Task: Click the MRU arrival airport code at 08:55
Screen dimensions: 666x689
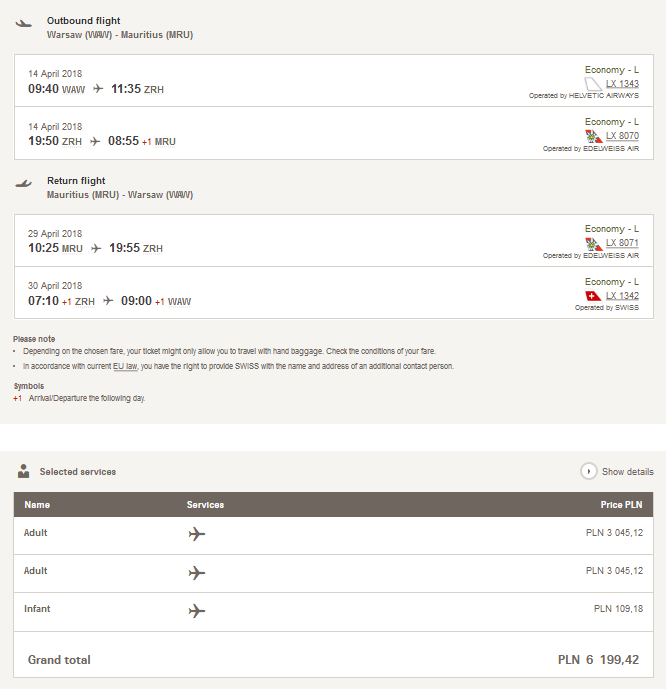Action: click(165, 142)
